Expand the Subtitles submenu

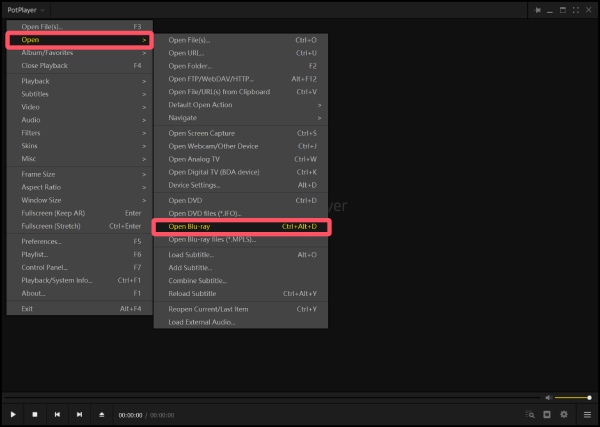[80, 94]
